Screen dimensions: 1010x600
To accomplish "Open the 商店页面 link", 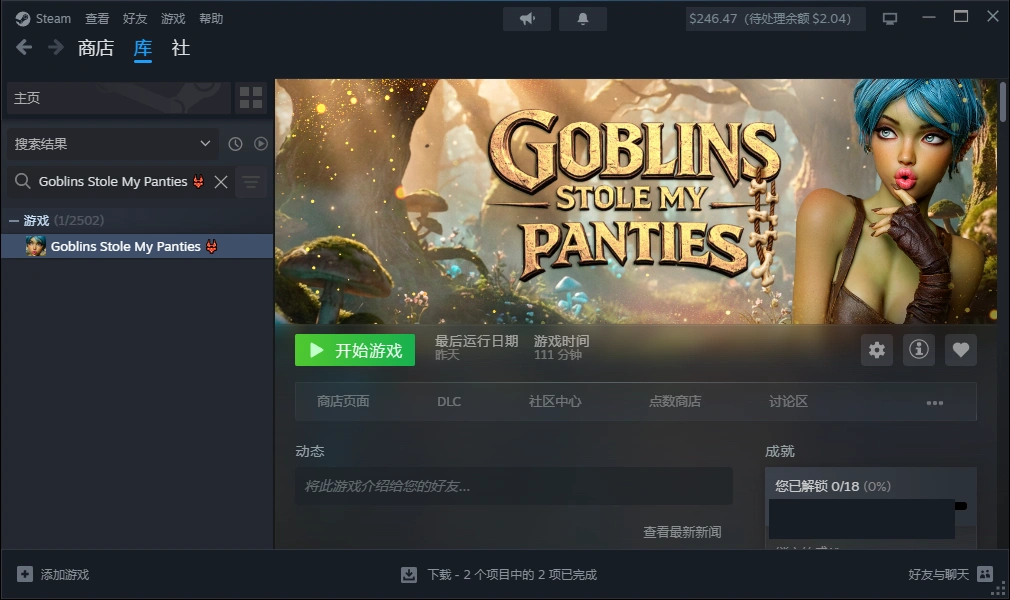I will click(343, 402).
